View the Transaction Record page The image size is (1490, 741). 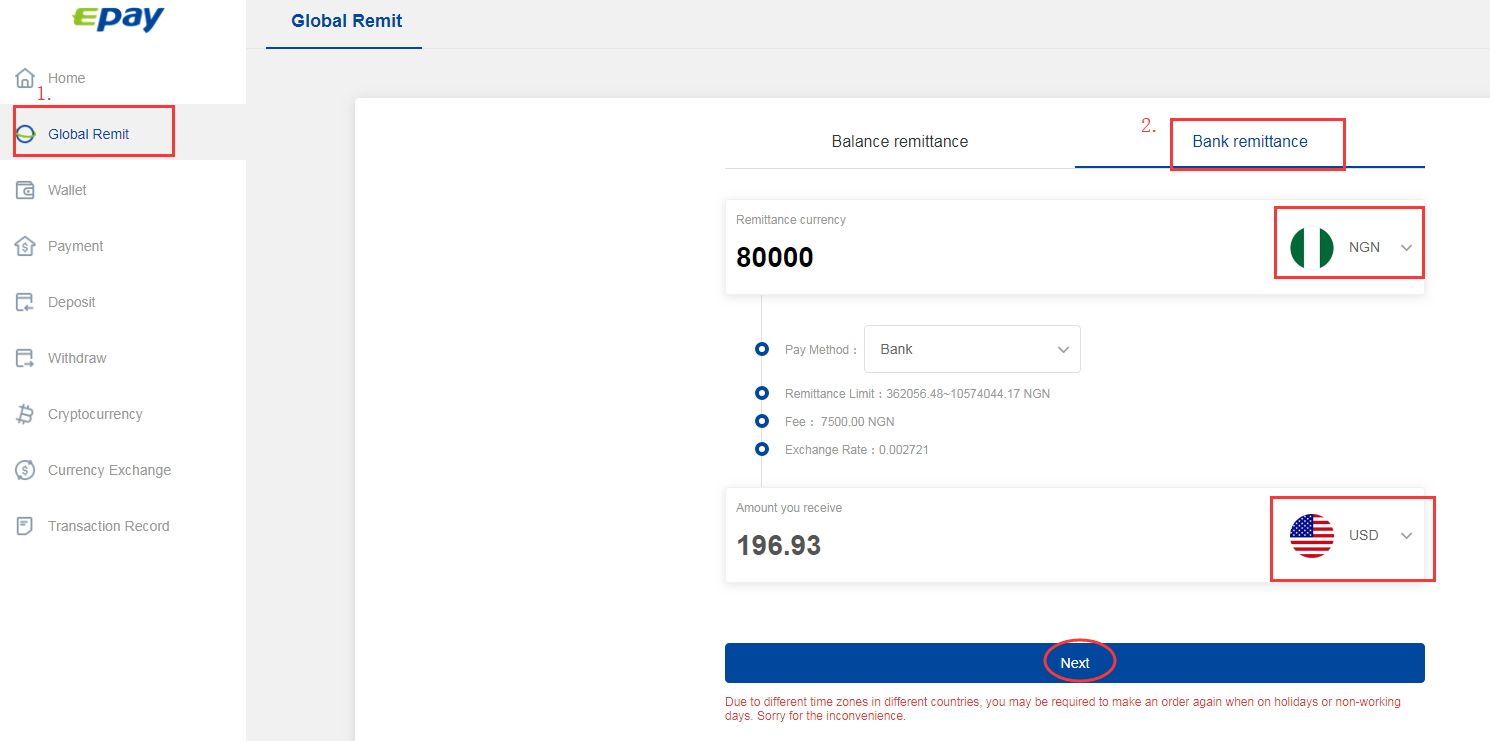point(123,526)
